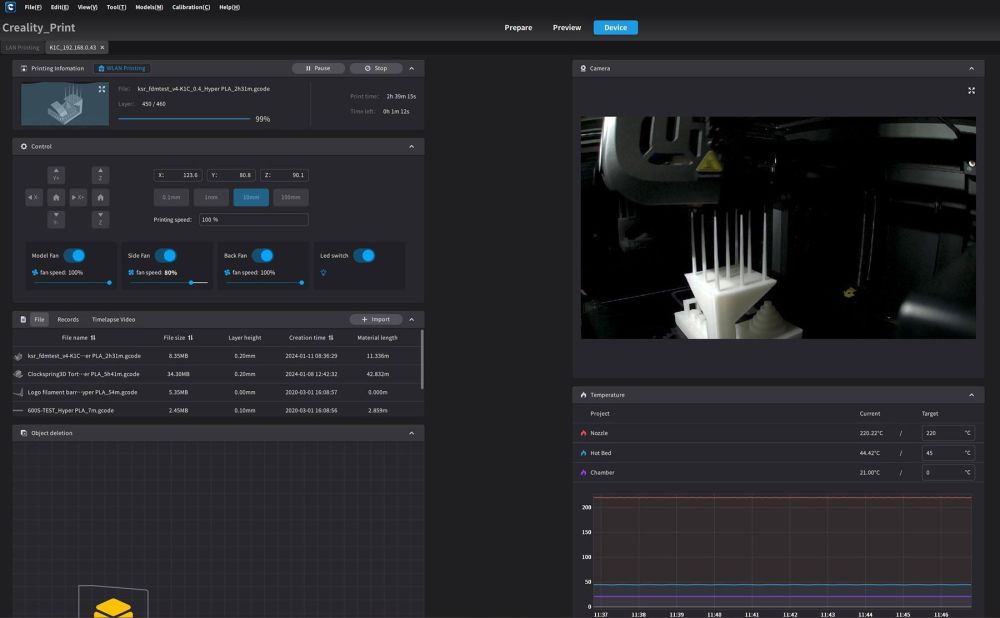The image size is (1000, 618).
Task: Move the print head with X- arrow
Action: tap(34, 197)
